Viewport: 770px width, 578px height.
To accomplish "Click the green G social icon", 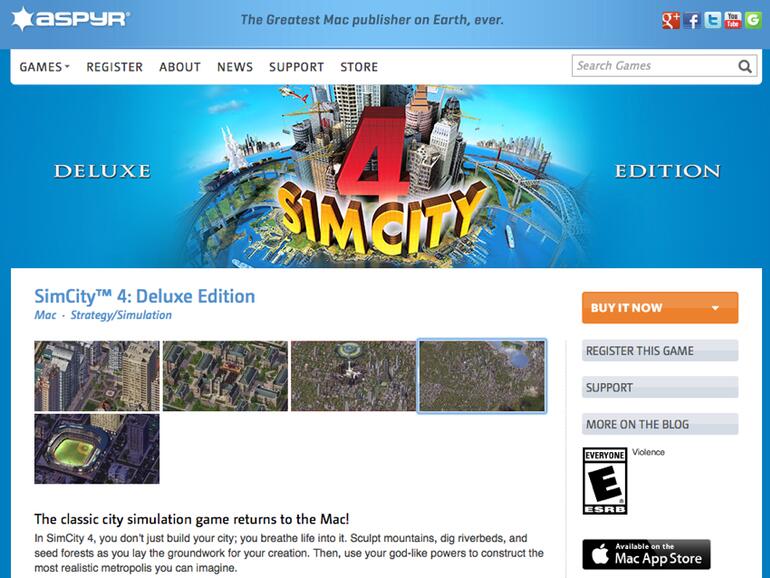I will (x=753, y=20).
